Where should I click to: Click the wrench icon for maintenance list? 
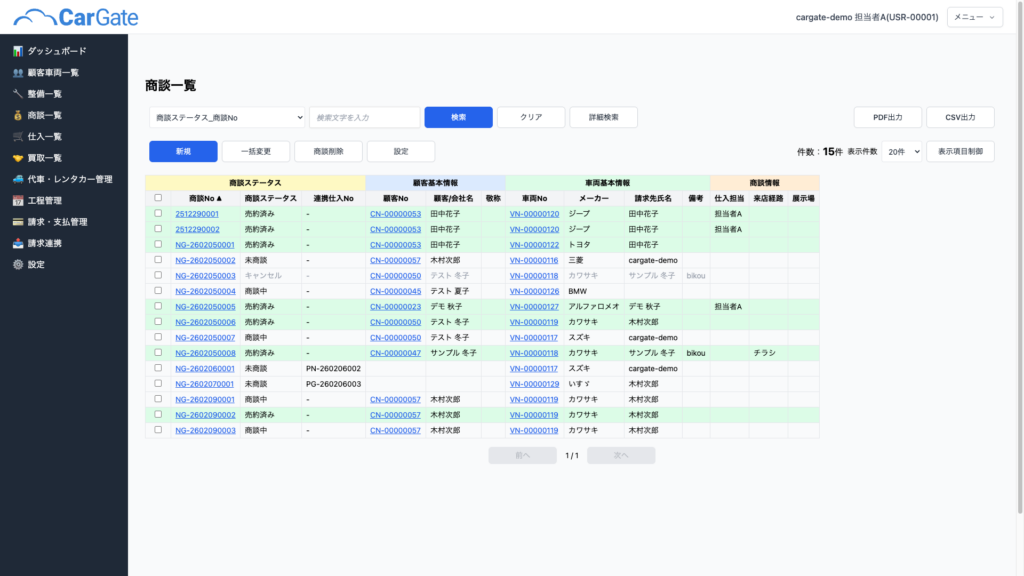pyautogui.click(x=18, y=94)
